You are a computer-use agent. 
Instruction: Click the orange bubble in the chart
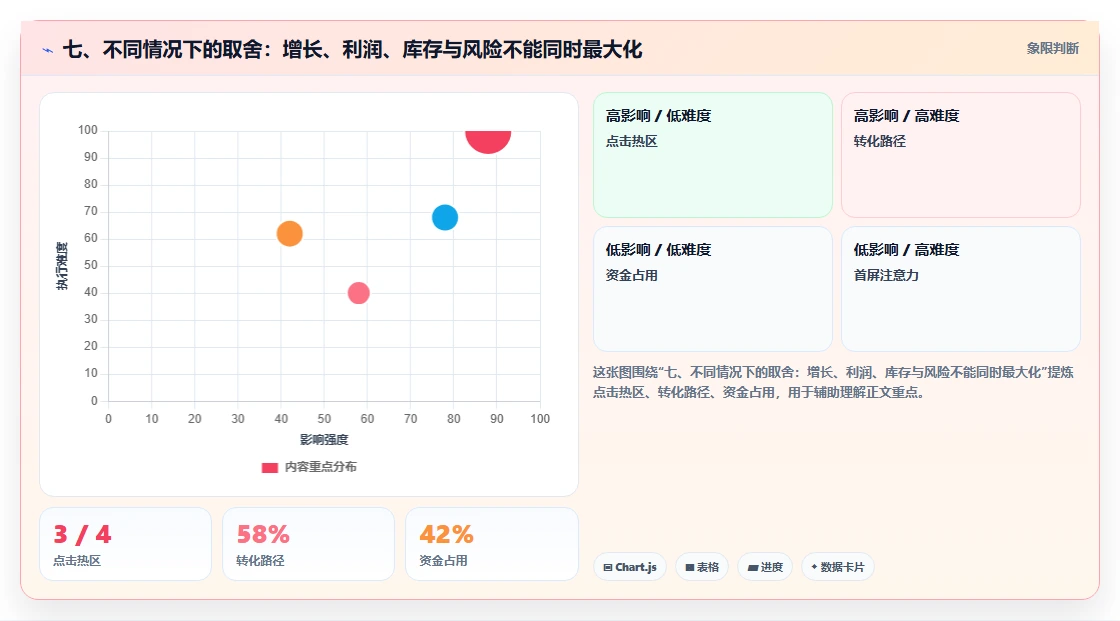click(289, 234)
